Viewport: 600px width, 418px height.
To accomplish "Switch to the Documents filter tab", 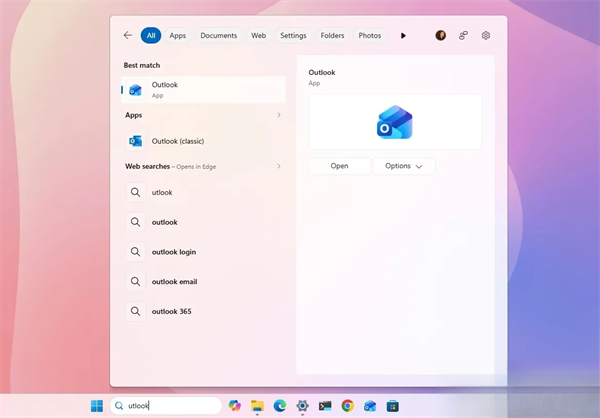I will (x=218, y=36).
